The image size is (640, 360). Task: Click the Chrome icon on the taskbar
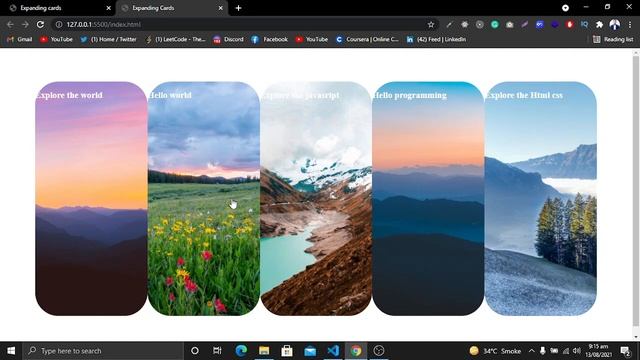356,351
